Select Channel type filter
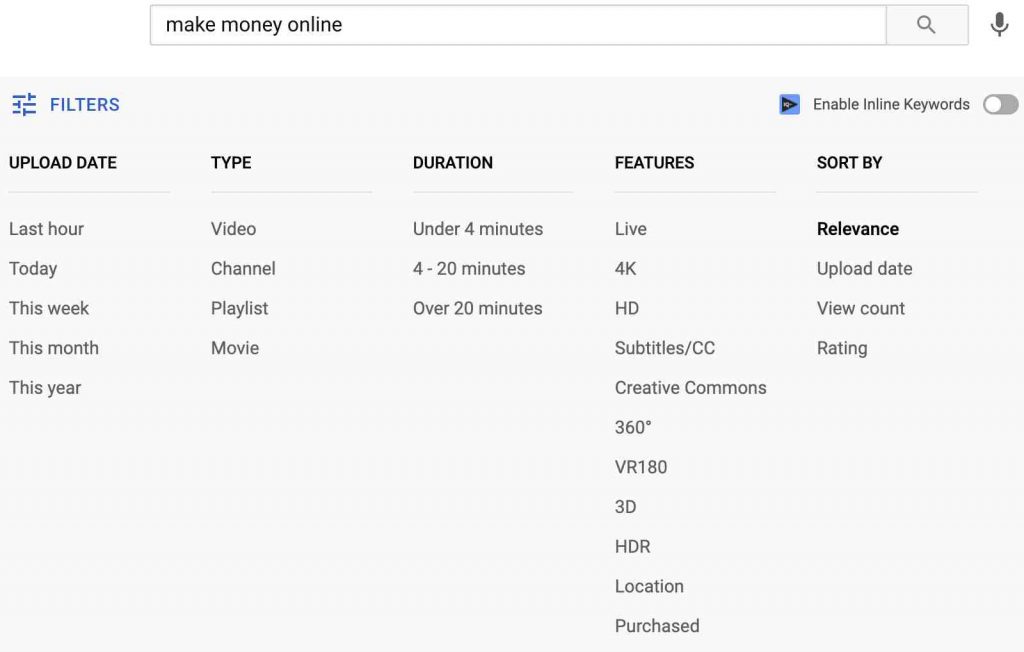1024x652 pixels. (x=244, y=269)
